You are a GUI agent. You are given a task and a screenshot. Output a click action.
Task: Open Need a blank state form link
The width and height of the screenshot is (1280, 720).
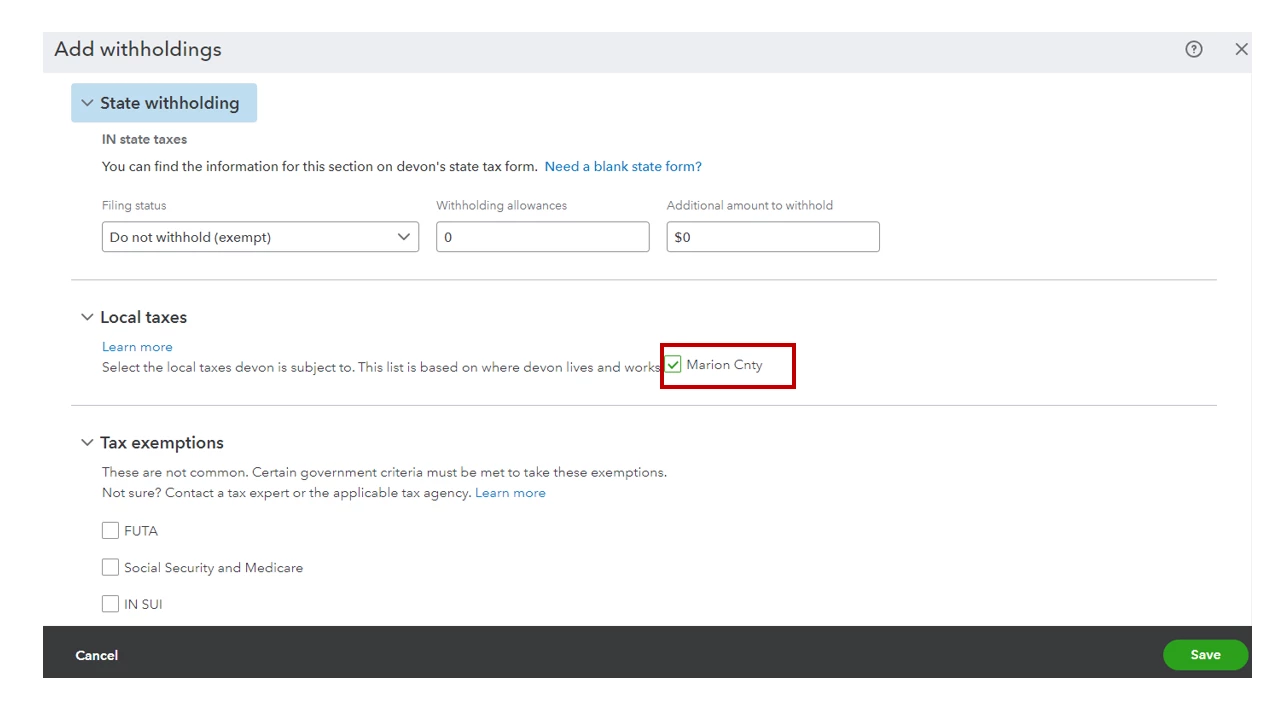tap(623, 166)
